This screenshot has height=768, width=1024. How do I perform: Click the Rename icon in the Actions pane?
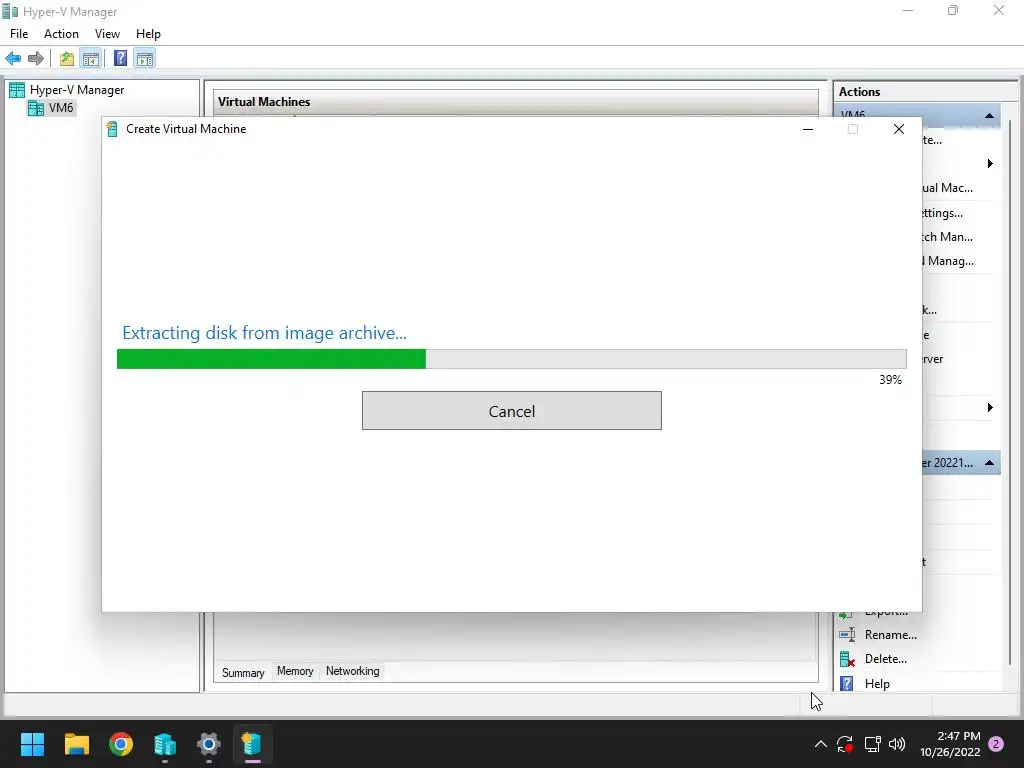pos(847,635)
